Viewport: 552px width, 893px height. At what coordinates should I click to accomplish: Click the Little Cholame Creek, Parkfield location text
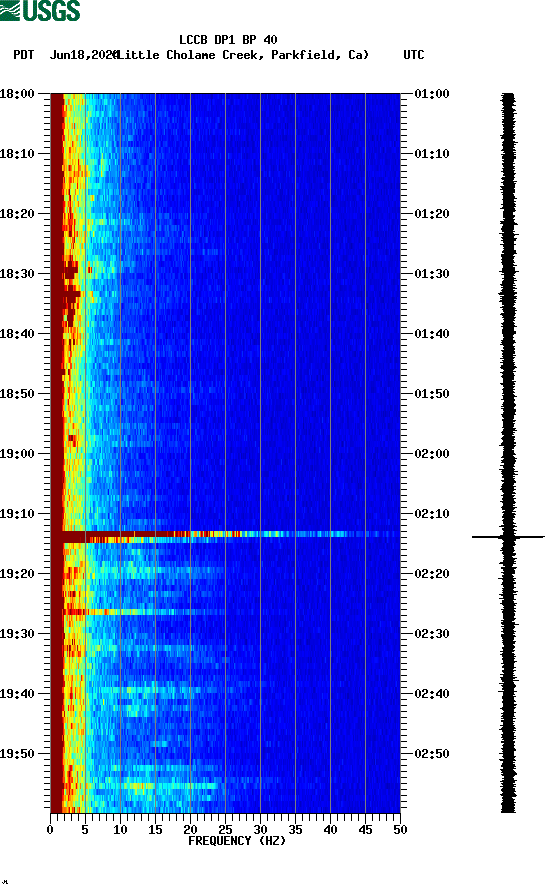point(241,55)
